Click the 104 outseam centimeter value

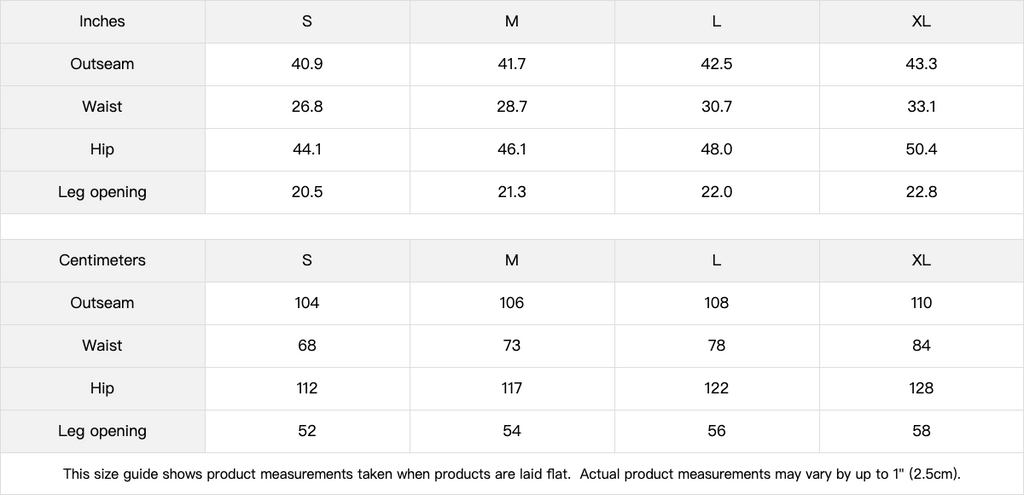(307, 303)
